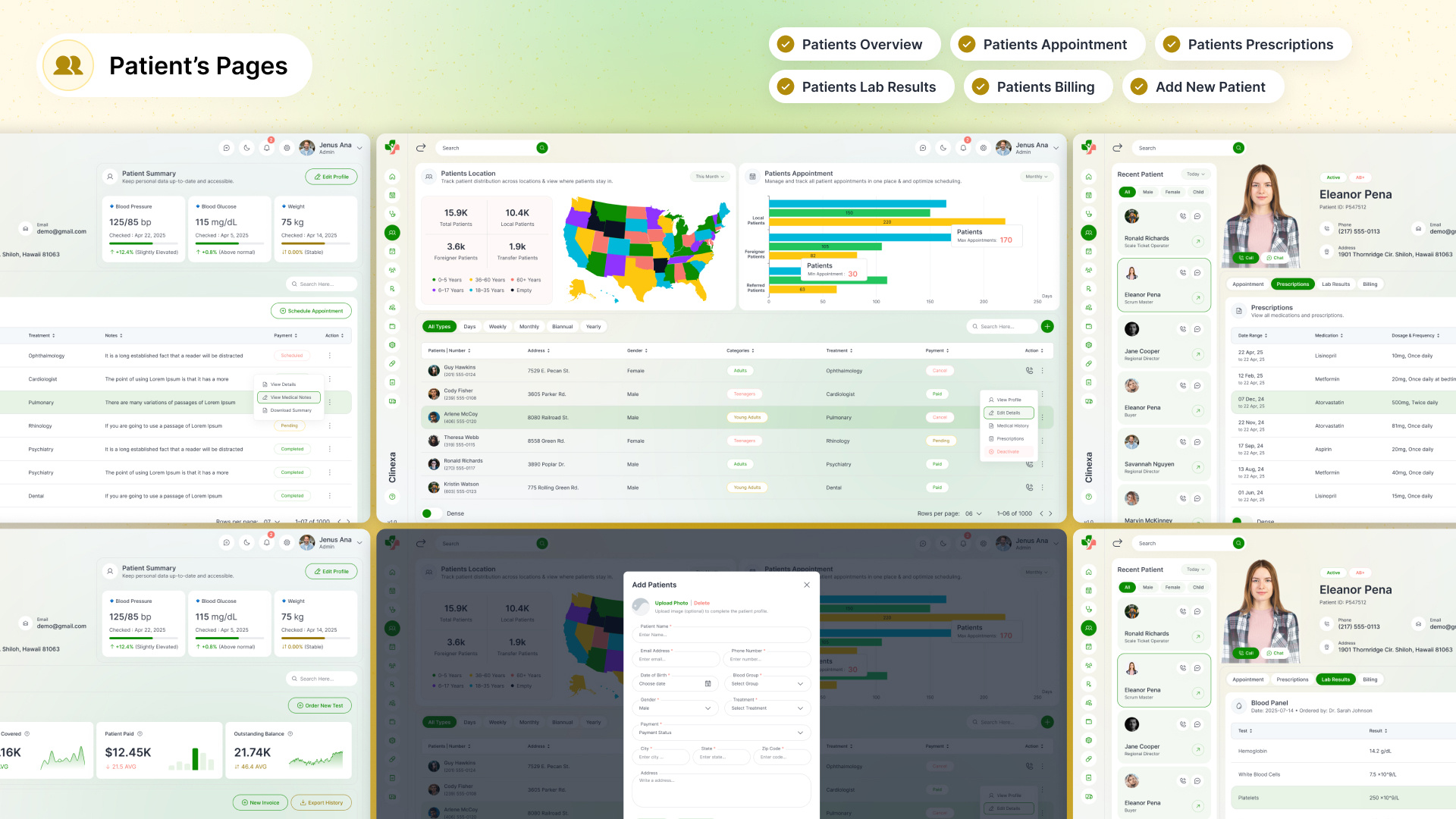This screenshot has width=1456, height=819.
Task: Open the chat icon beside Eleanor Pena
Action: click(x=1197, y=272)
